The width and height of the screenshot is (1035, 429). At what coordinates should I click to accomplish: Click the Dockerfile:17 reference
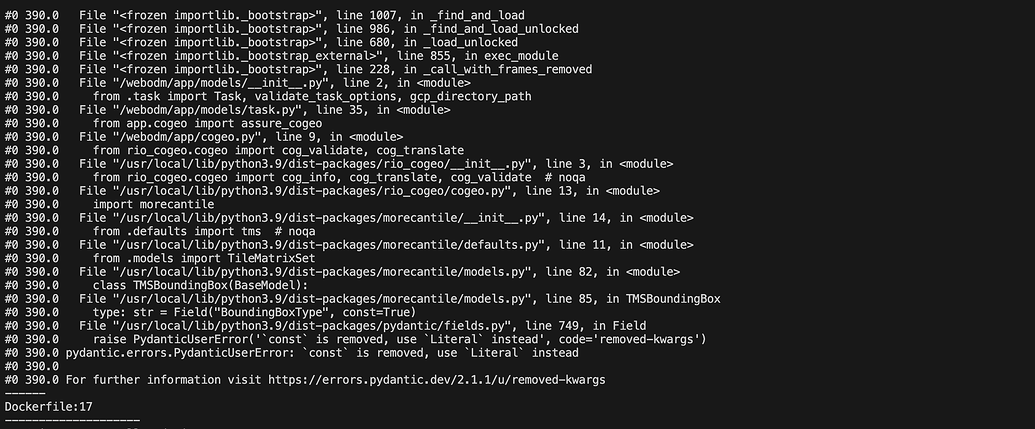click(x=45, y=407)
